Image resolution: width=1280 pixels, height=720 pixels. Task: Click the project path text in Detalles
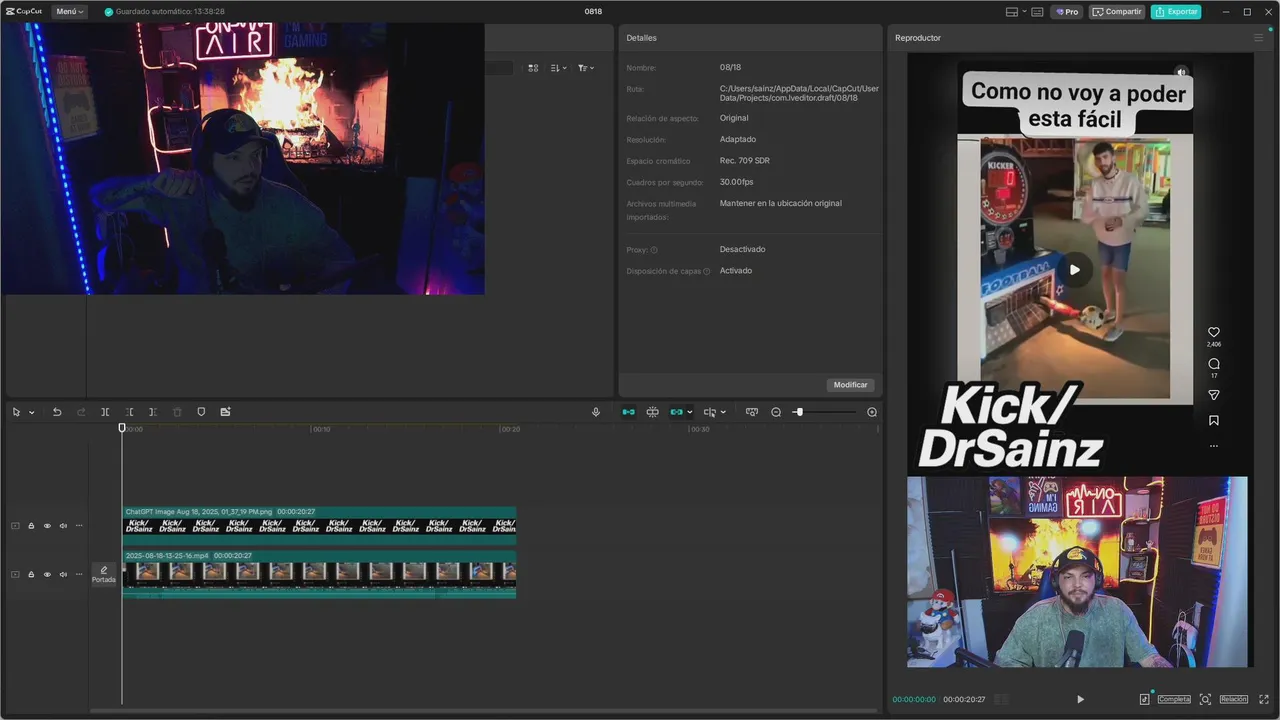coord(799,93)
